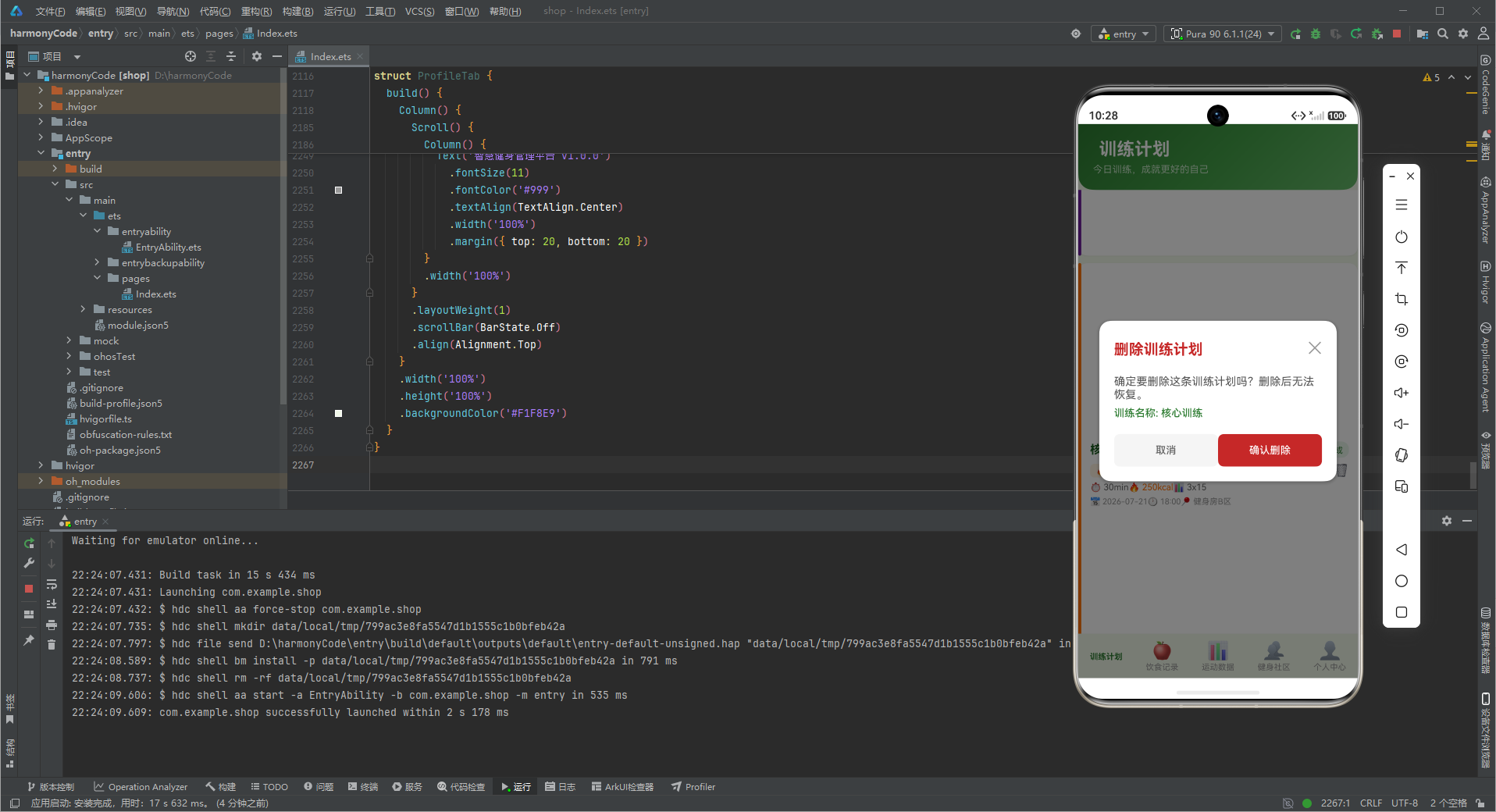Open the 构建(B) menu
This screenshot has width=1496, height=812.
pyautogui.click(x=297, y=11)
